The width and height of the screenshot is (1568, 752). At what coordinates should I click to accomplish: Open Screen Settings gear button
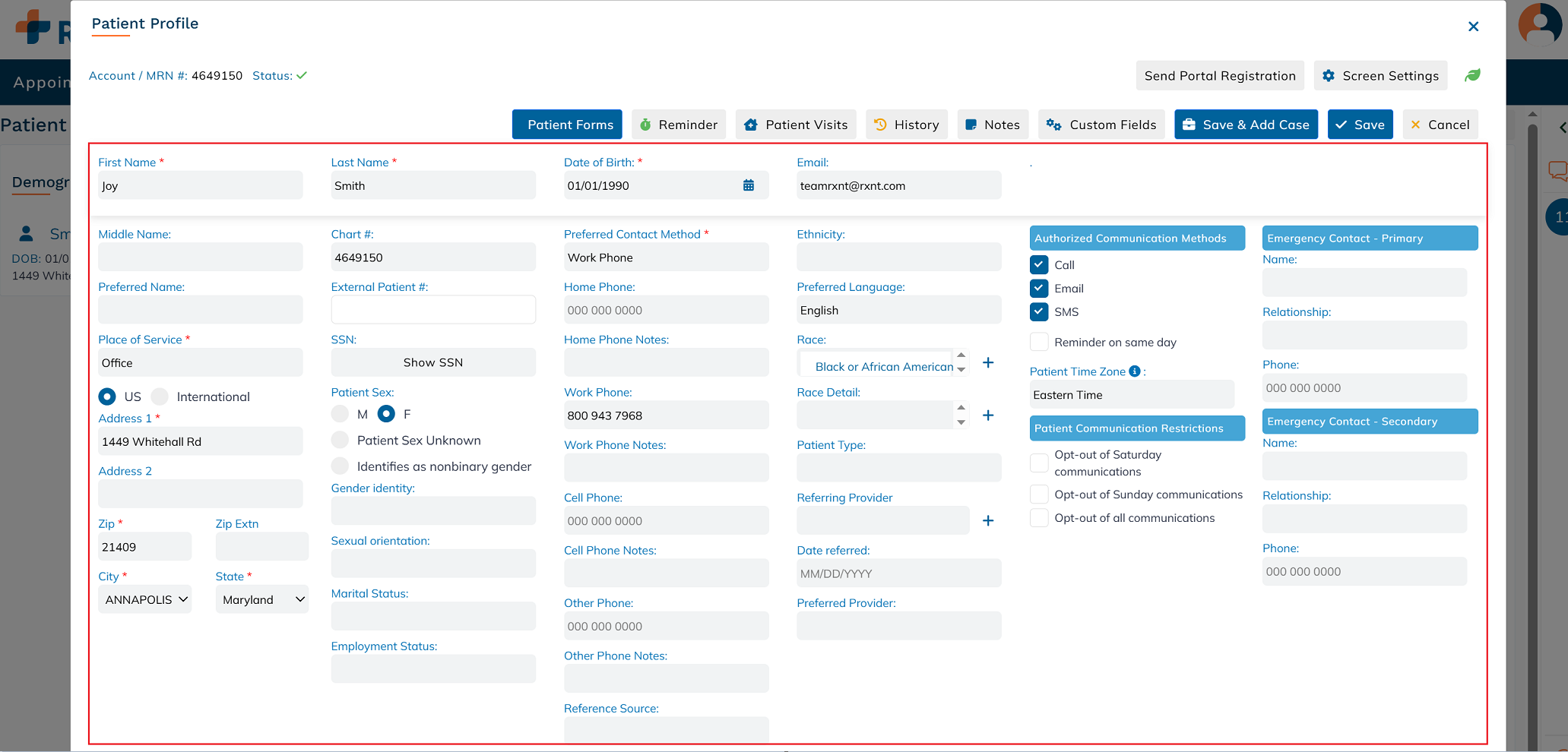pos(1380,76)
